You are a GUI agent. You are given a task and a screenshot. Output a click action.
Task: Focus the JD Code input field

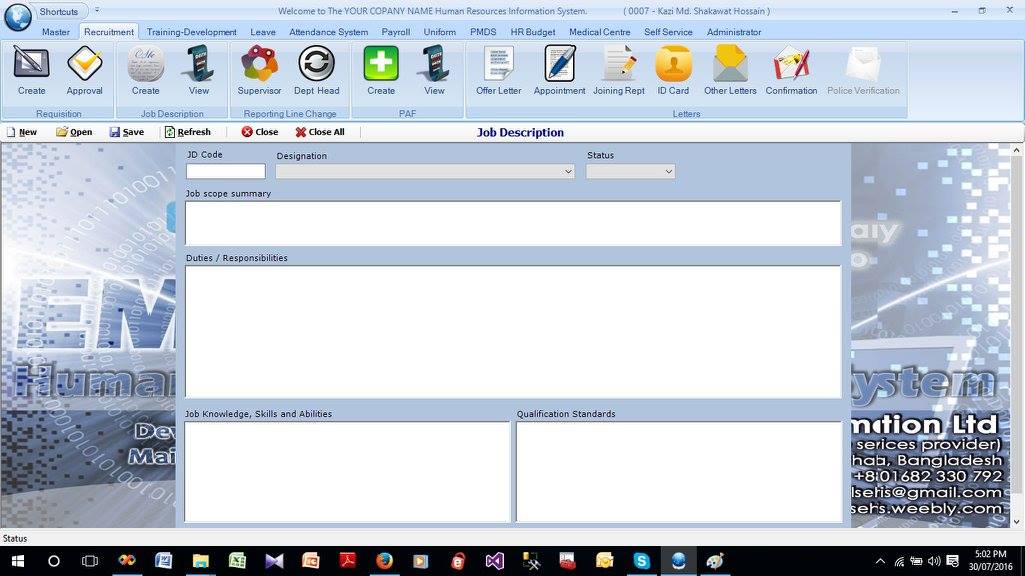coord(226,171)
